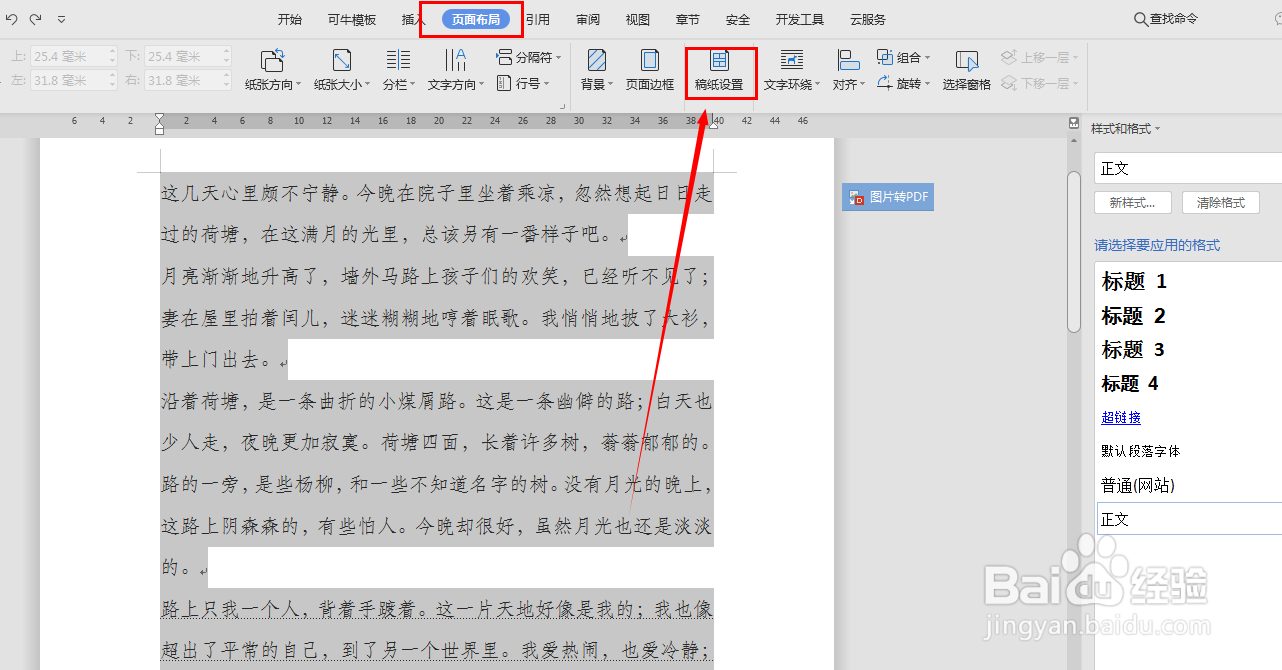This screenshot has height=670, width=1282.
Task: Expand the 纸张大小 dropdown arrow
Action: coord(367,85)
